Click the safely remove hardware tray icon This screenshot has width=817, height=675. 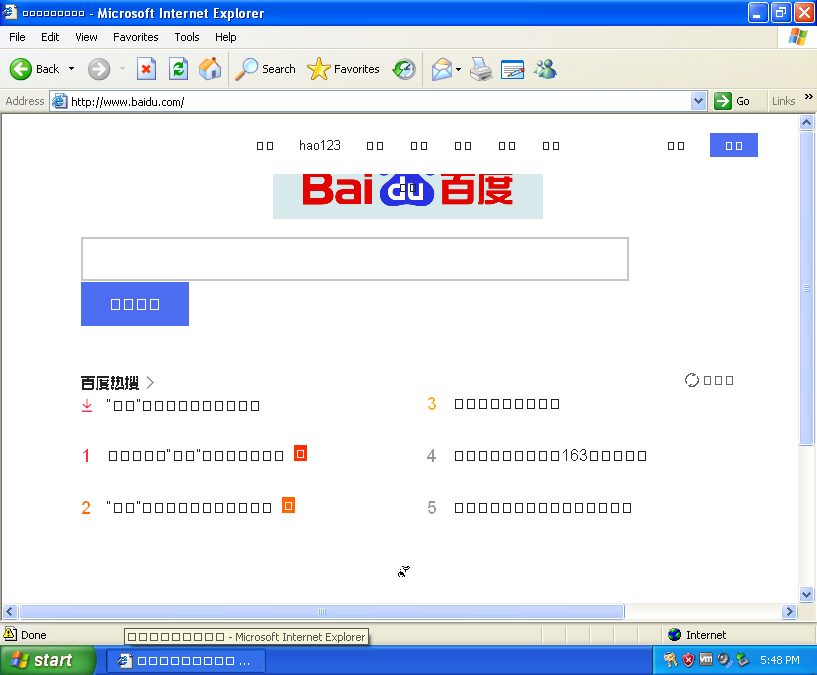click(742, 660)
